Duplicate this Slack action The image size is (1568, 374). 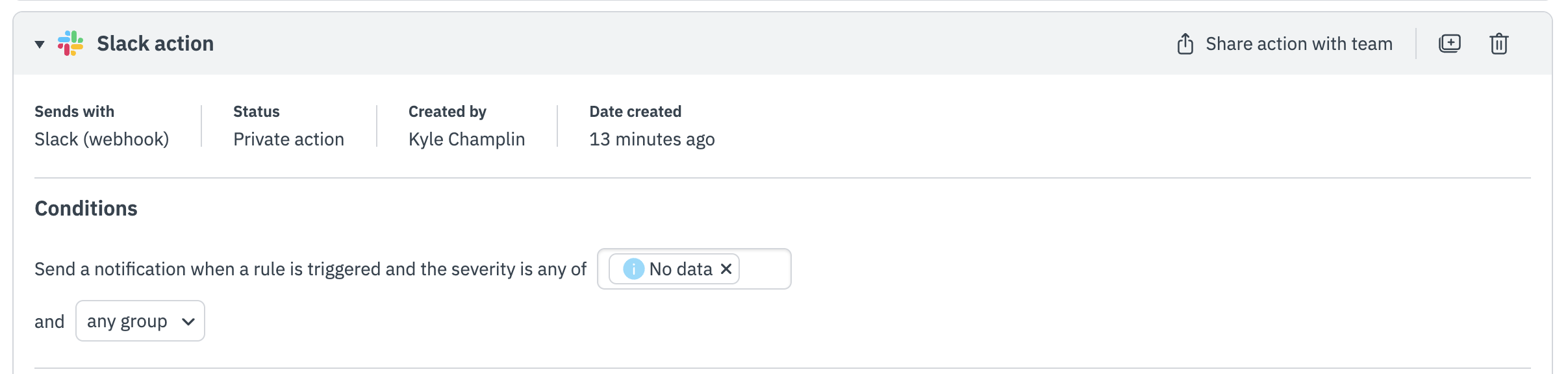[x=1449, y=44]
